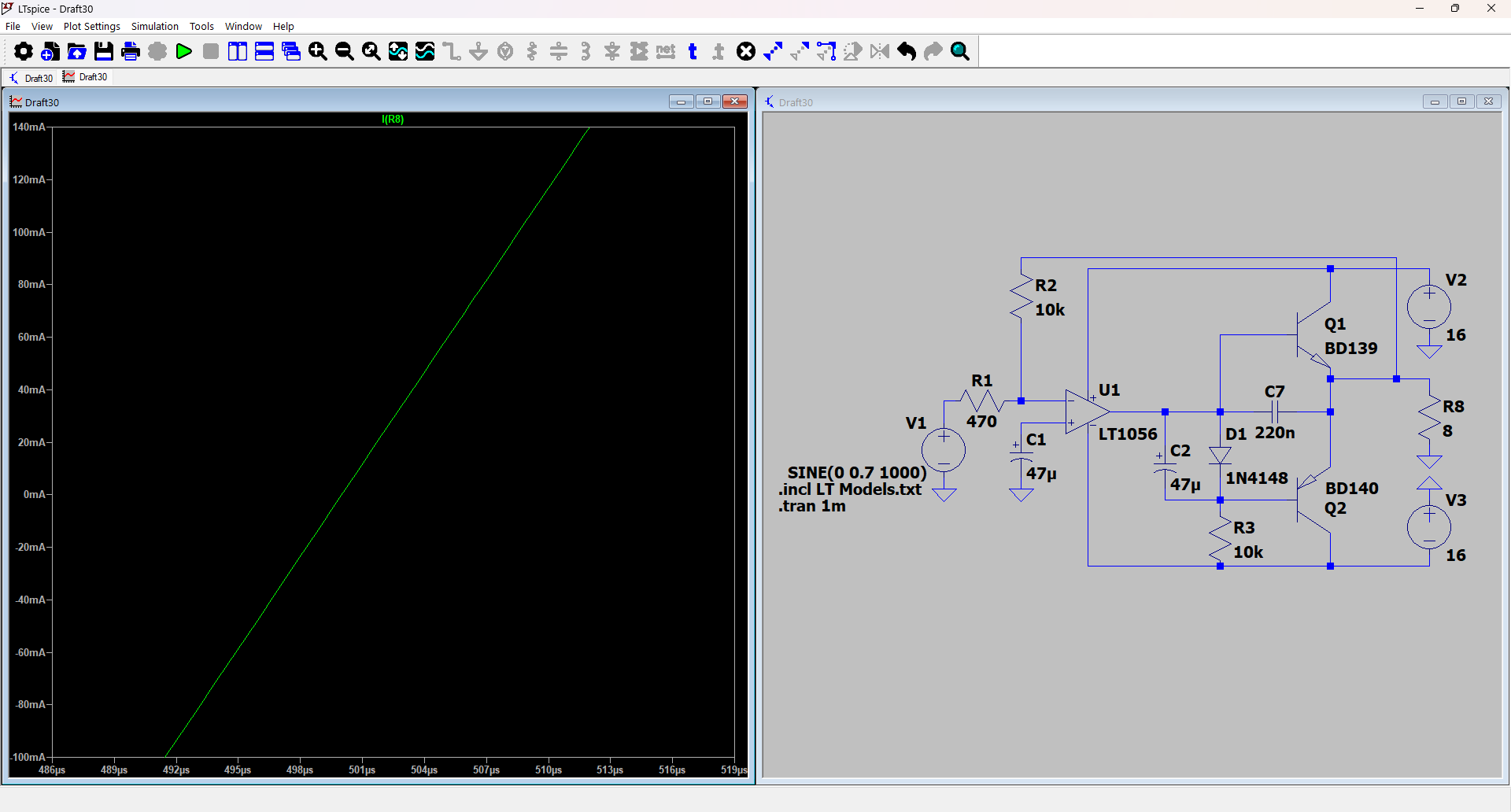Image resolution: width=1511 pixels, height=812 pixels.
Task: Open the Window menu
Action: click(x=243, y=26)
